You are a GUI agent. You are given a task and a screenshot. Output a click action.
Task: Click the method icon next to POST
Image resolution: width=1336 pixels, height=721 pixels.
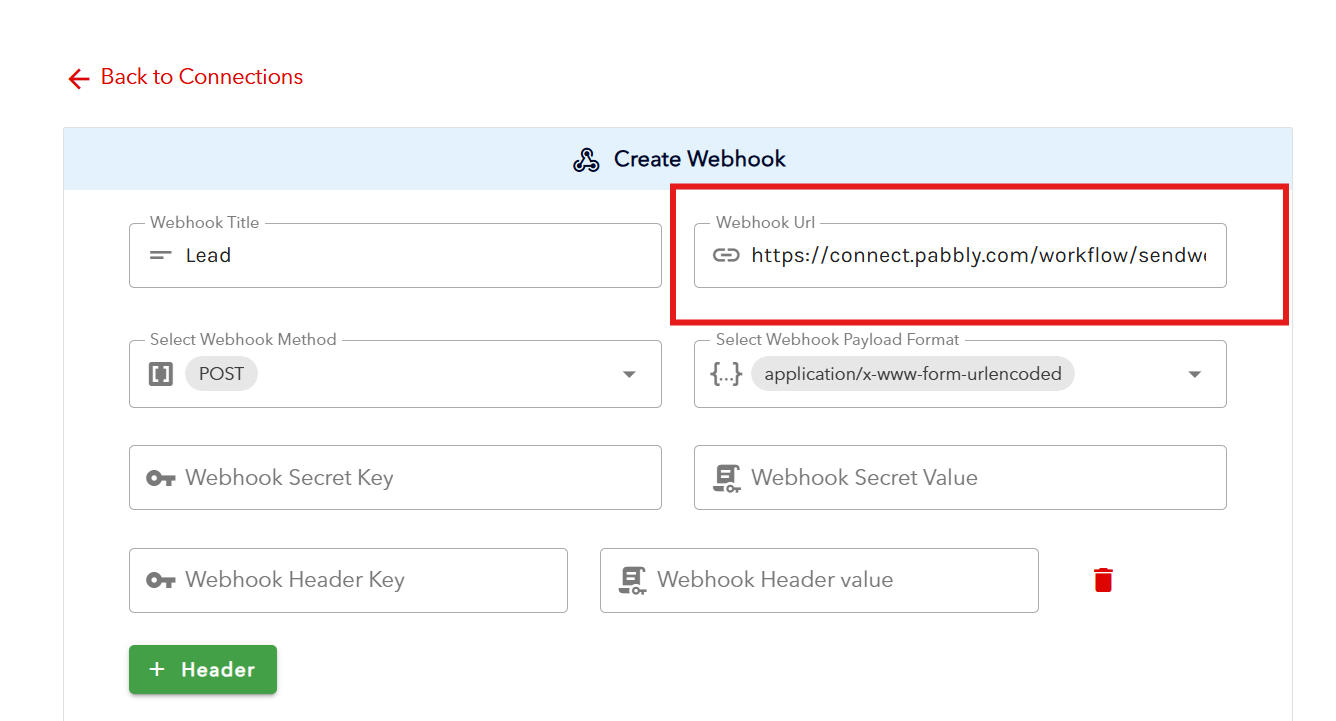pos(159,373)
